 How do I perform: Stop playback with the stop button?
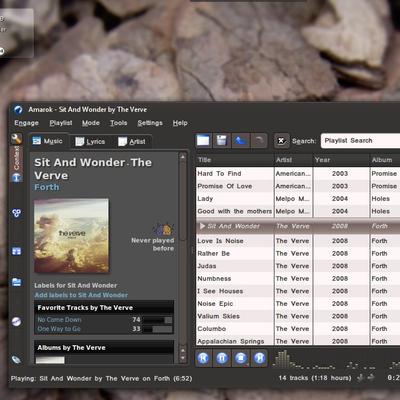coord(241,358)
